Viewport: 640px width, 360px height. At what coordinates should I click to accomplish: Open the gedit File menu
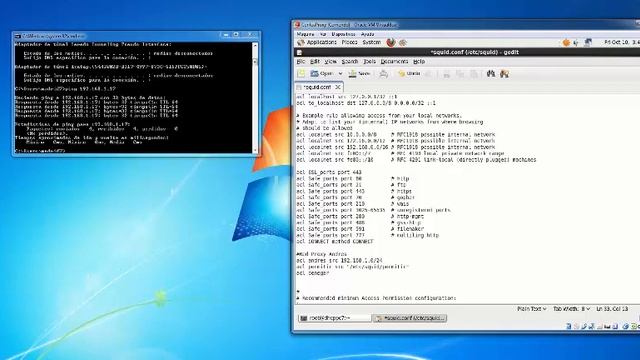(x=301, y=62)
